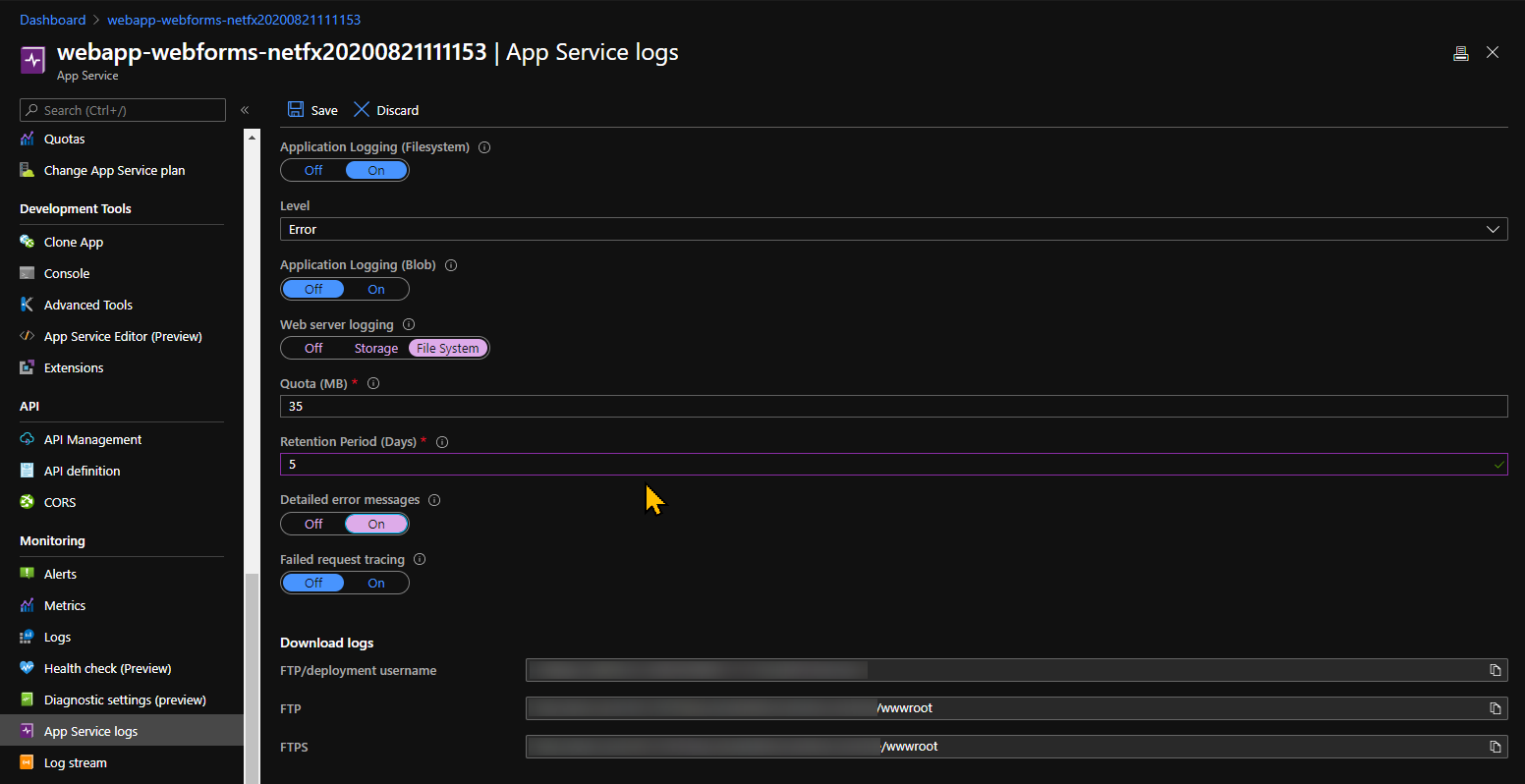Set Application Logging (Blob) to Off
The width and height of the screenshot is (1525, 784).
[x=313, y=289]
